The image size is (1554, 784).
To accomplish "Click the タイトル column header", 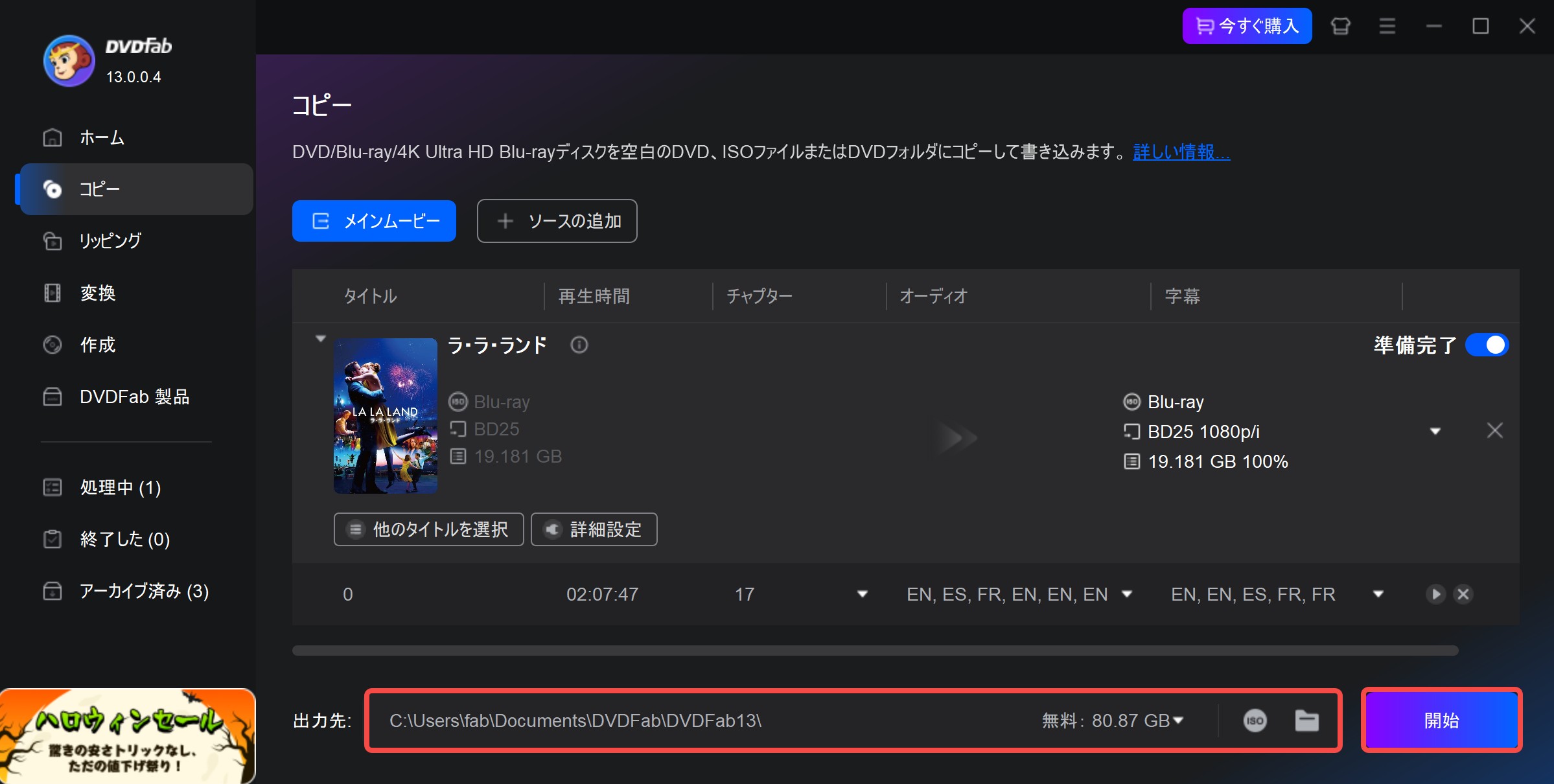I will [370, 296].
